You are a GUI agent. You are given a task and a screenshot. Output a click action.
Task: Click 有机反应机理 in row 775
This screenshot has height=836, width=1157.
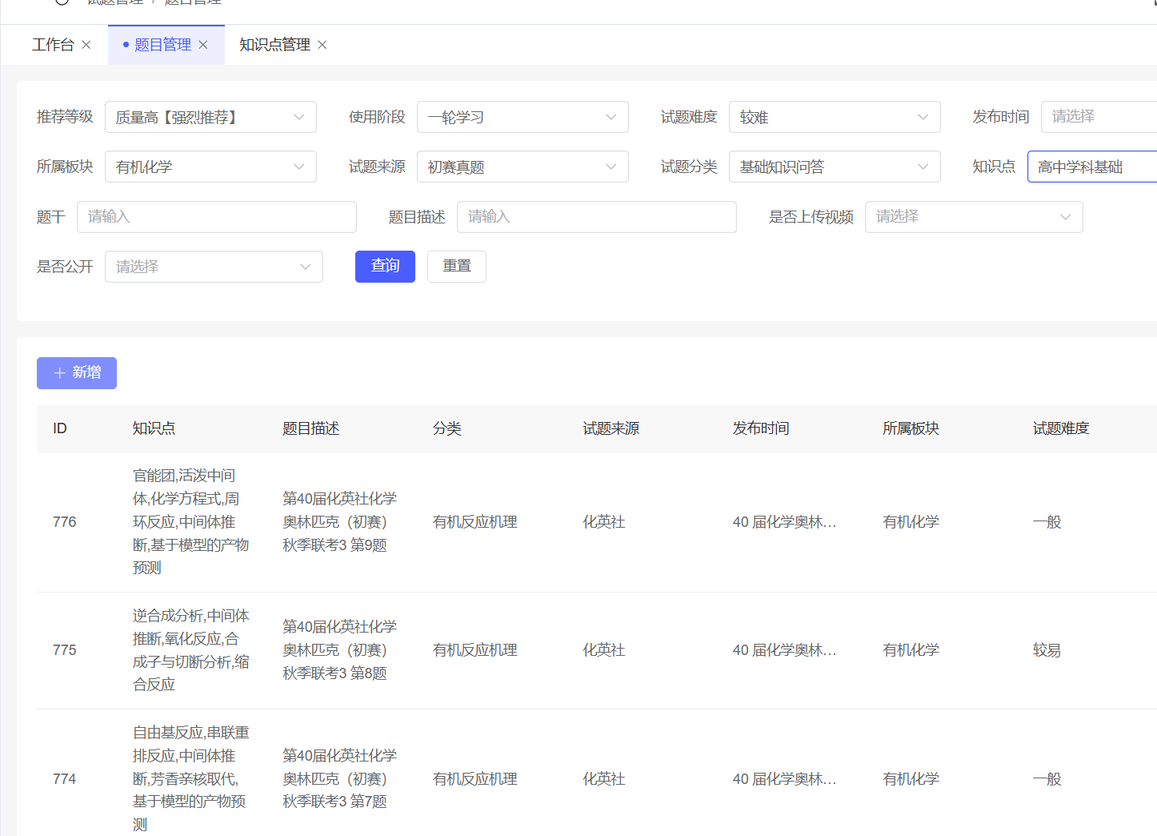coord(474,650)
